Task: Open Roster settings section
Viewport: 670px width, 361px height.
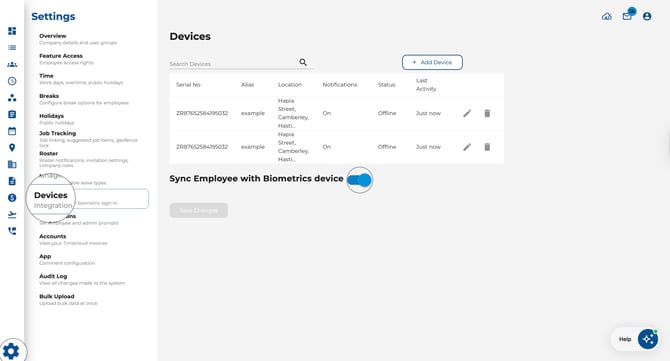Action: click(84, 159)
